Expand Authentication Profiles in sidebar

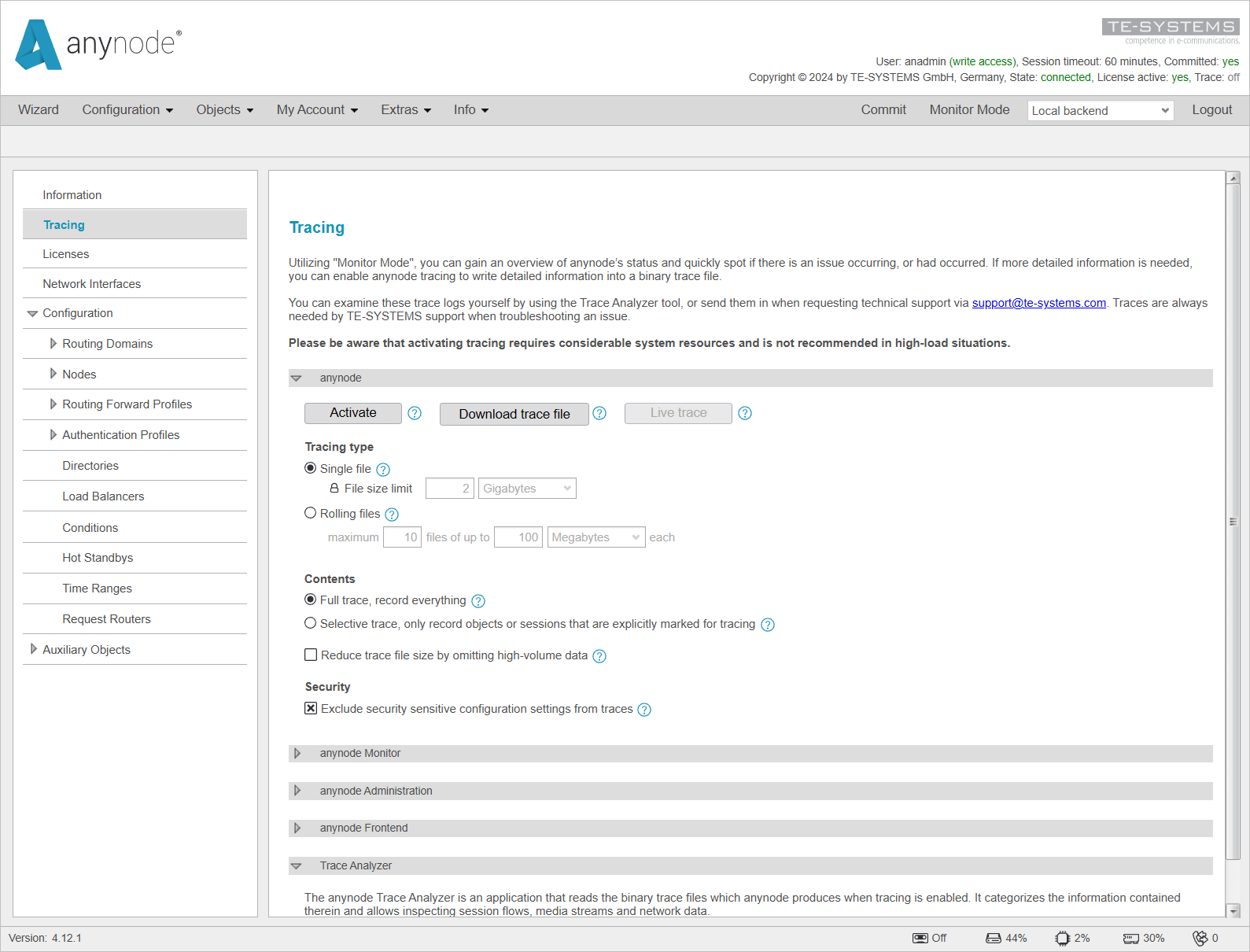[x=53, y=435]
